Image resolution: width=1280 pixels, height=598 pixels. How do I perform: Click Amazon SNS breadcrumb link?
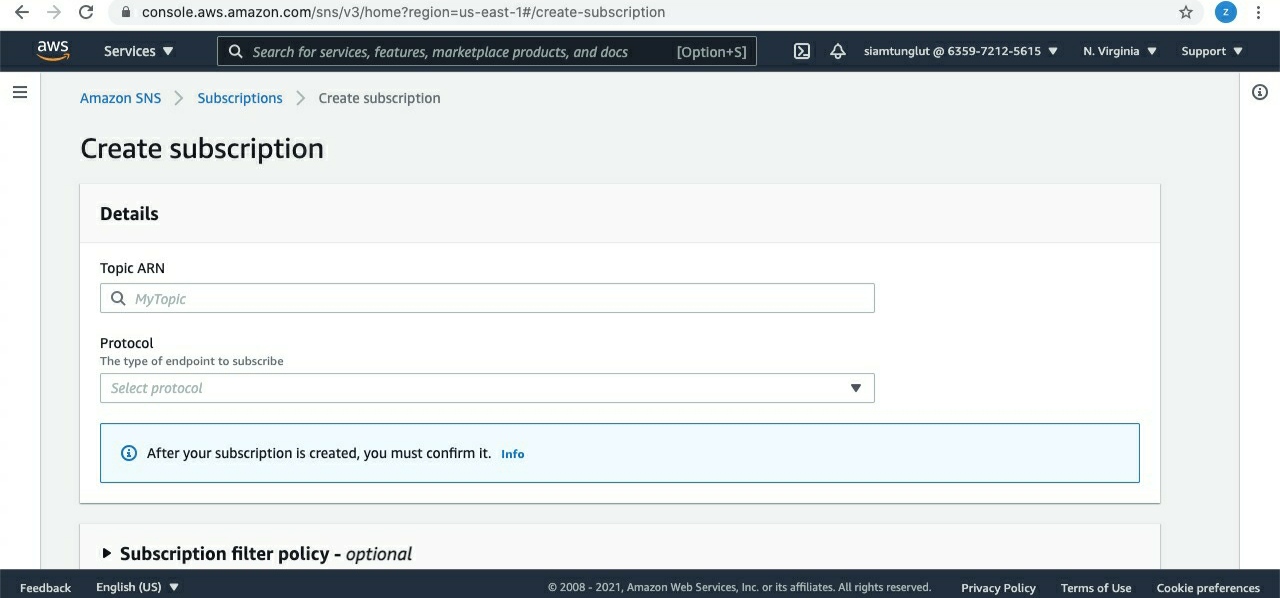pyautogui.click(x=120, y=98)
